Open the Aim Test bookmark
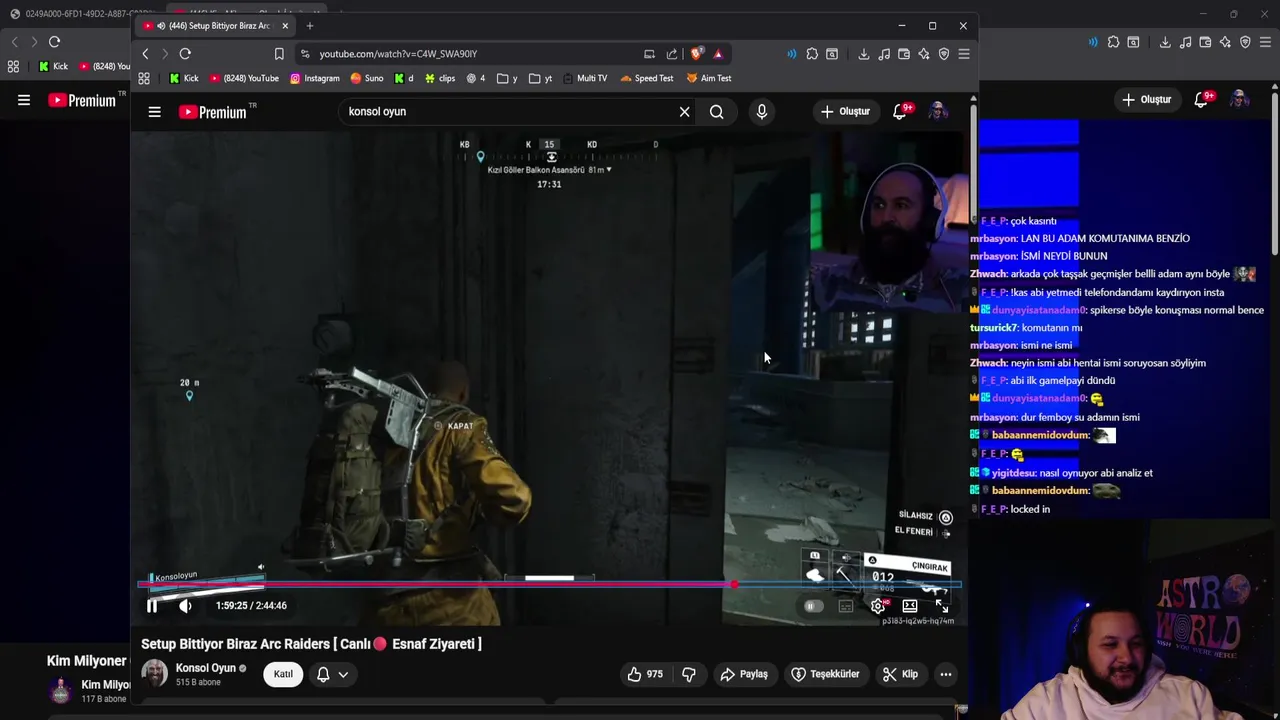 tap(709, 78)
